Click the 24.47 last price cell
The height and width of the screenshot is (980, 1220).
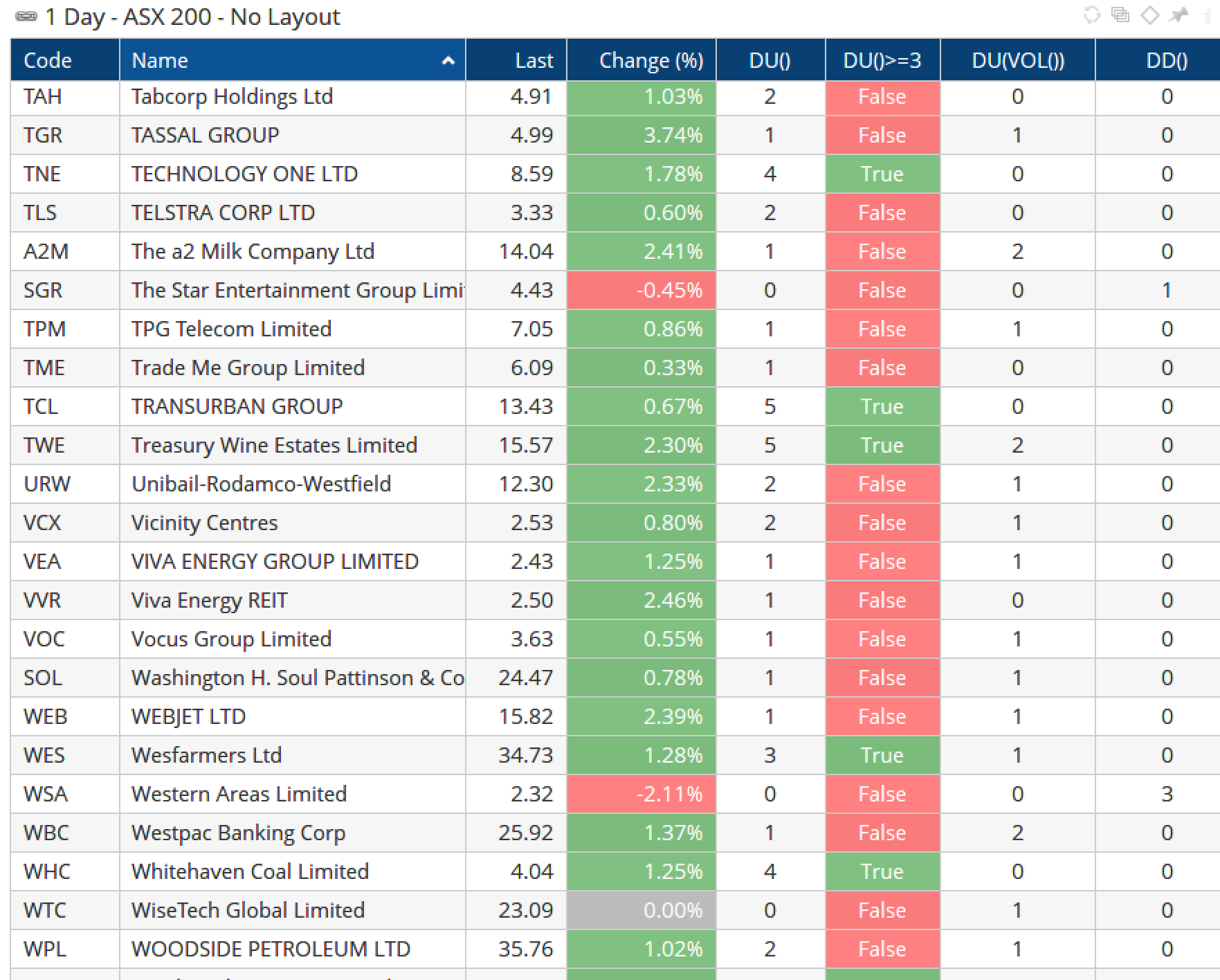(x=516, y=678)
